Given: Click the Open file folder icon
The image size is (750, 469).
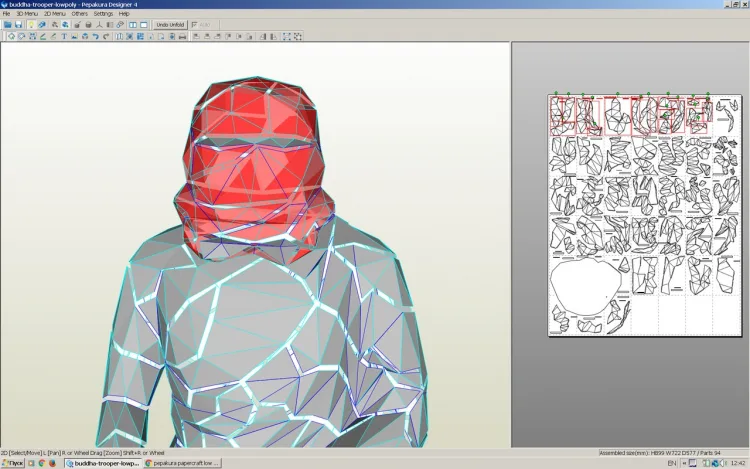Looking at the screenshot, I should (x=8, y=24).
